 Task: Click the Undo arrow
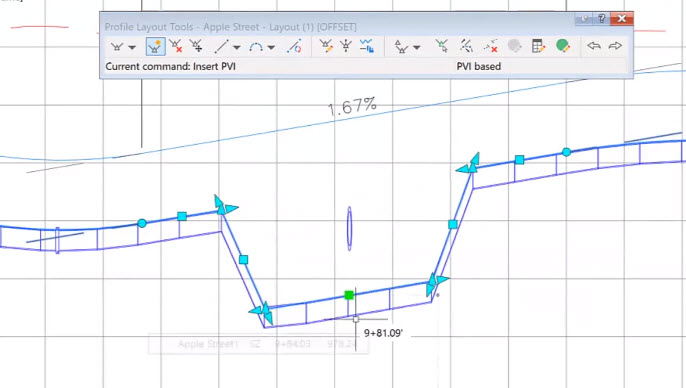pos(594,45)
